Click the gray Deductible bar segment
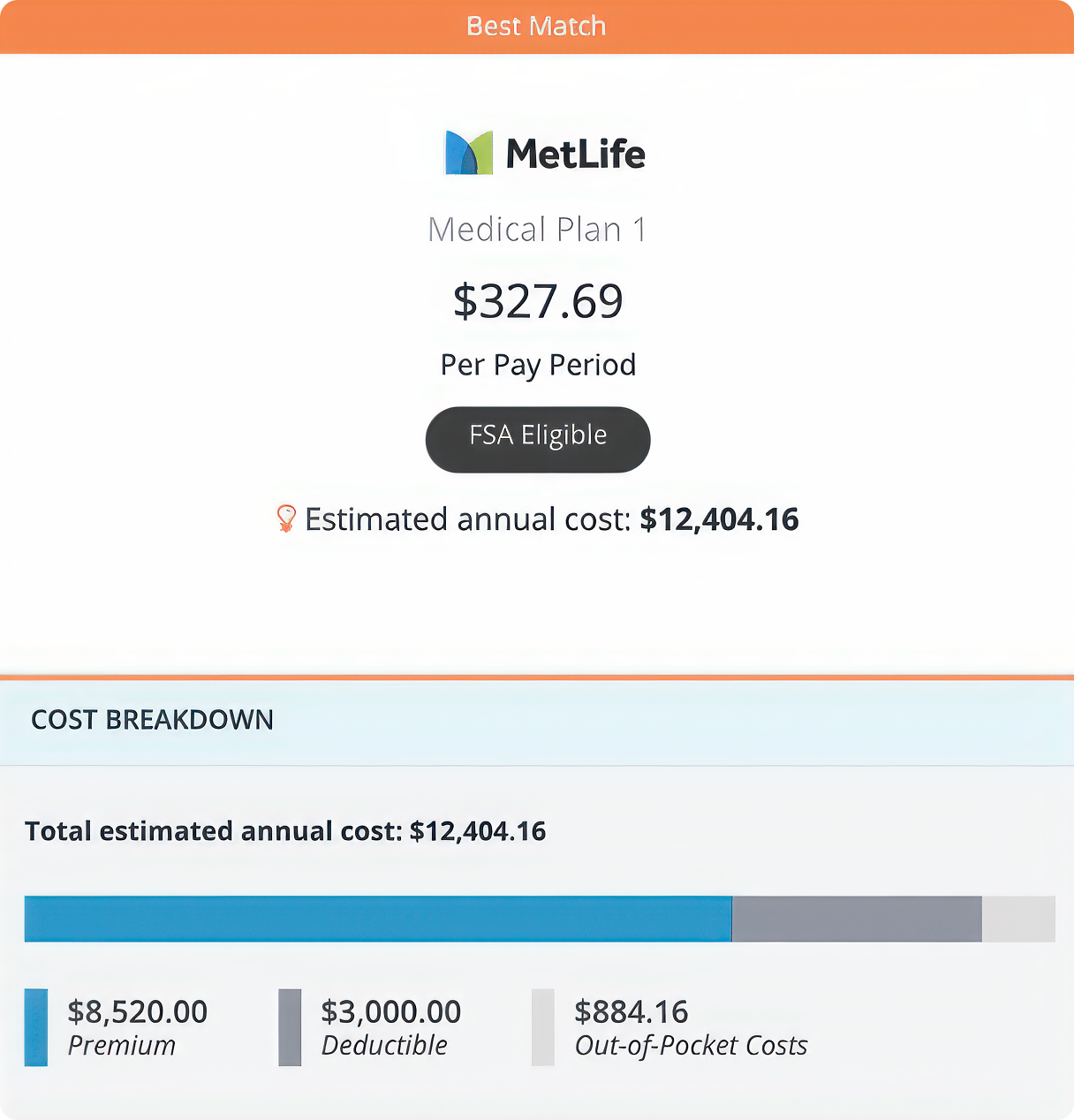The height and width of the screenshot is (1120, 1074). [857, 919]
